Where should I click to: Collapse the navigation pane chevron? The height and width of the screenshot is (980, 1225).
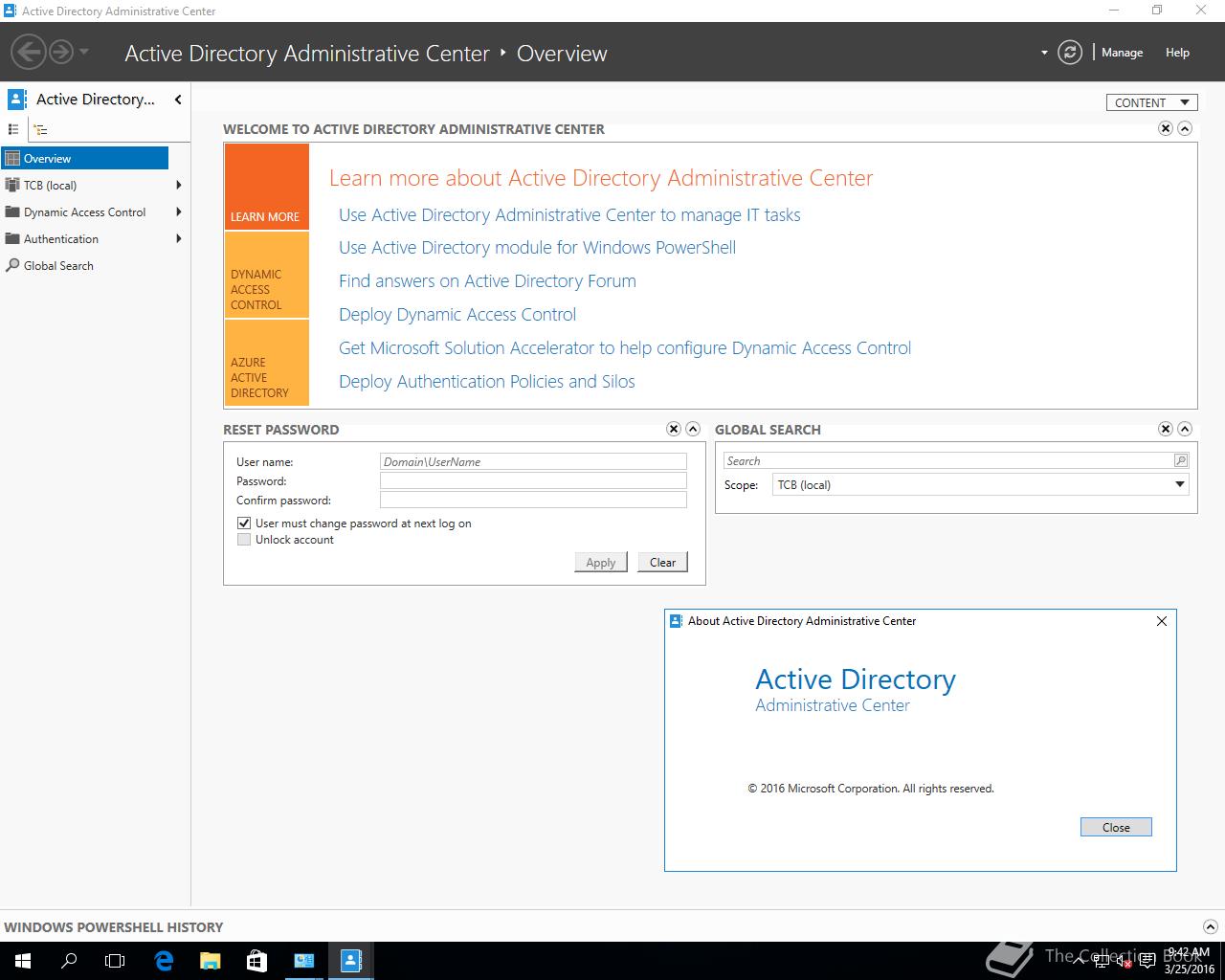(x=178, y=100)
